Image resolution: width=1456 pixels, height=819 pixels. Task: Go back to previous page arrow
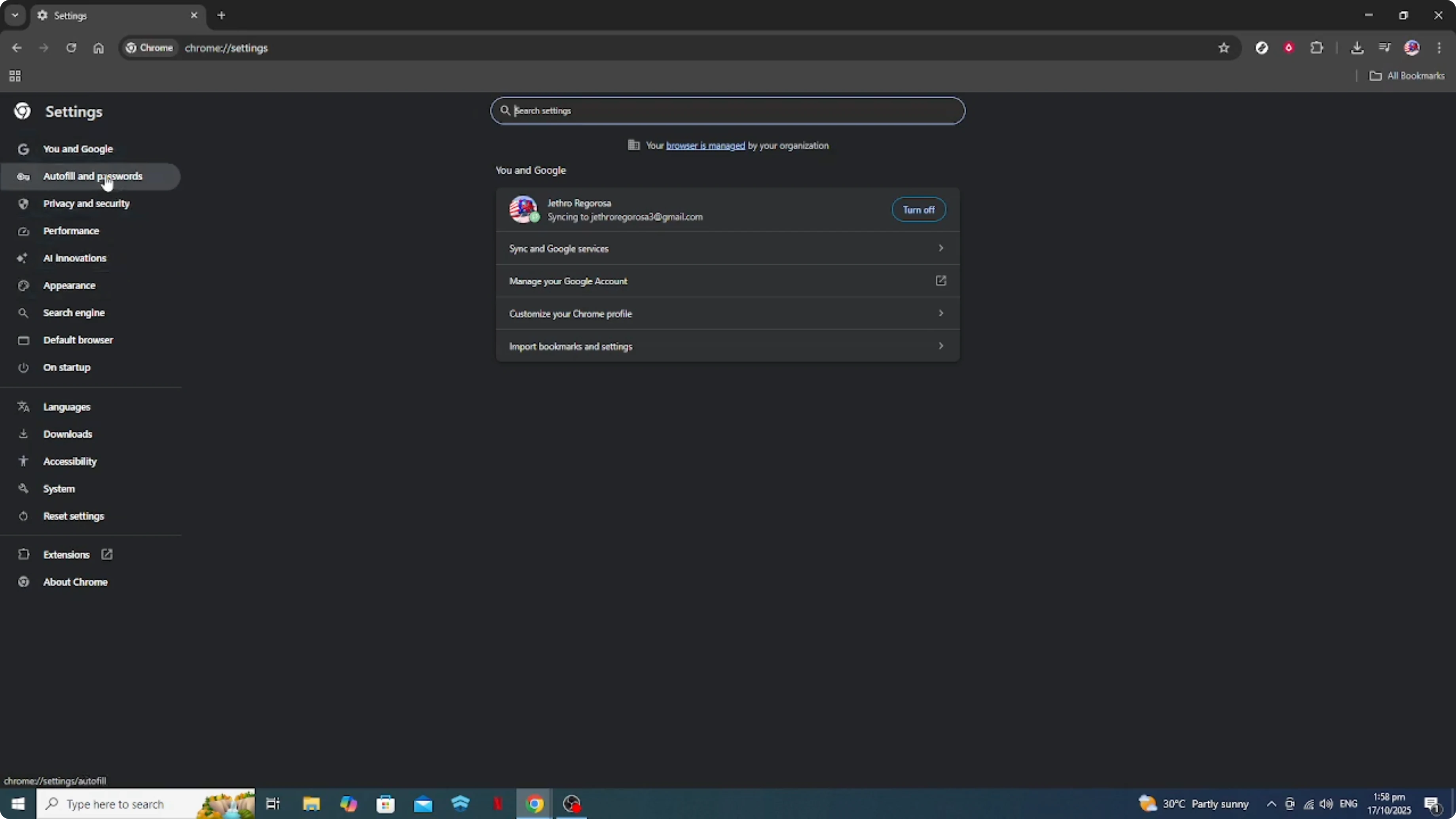[x=16, y=48]
